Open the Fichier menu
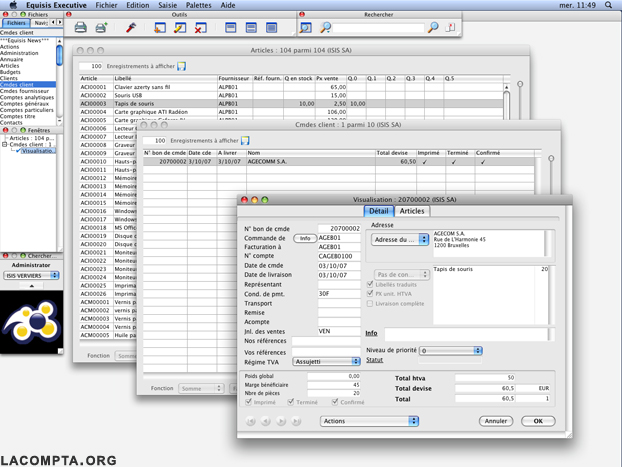Image resolution: width=622 pixels, height=467 pixels. click(106, 5)
